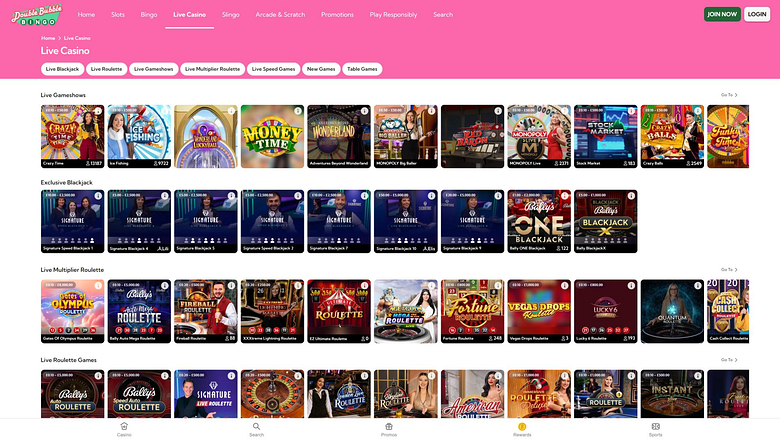Open the Casino icon in bottom bar
The height and width of the screenshot is (439, 780).
click(x=124, y=427)
